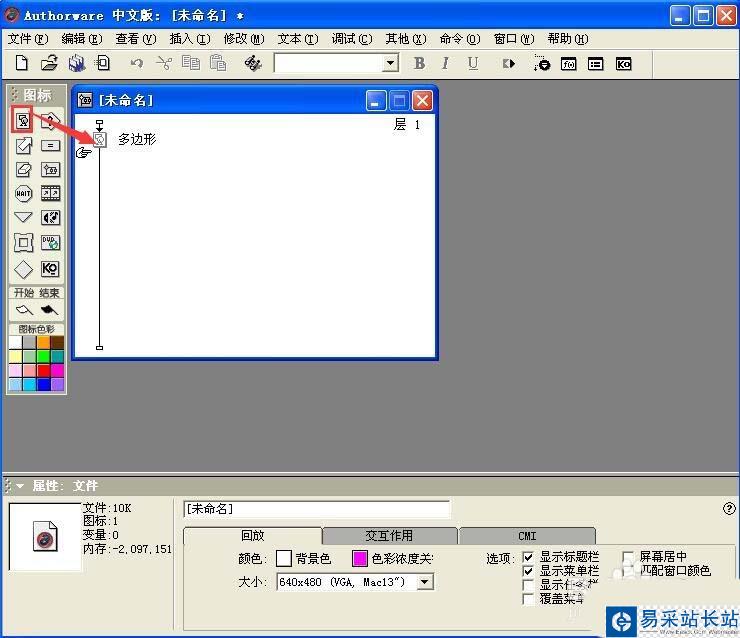The width and height of the screenshot is (740, 638).
Task: Click the Restart/run flow toolbar button
Action: click(x=509, y=63)
